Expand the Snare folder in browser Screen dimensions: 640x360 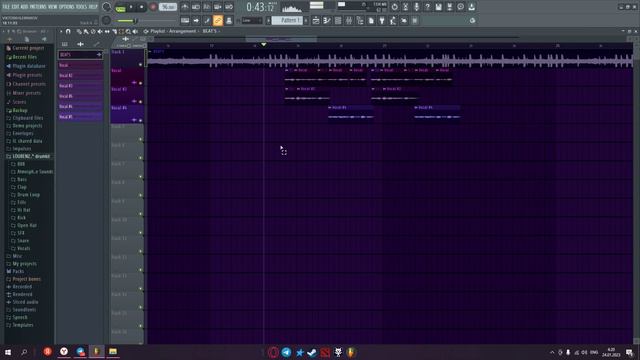(20, 241)
